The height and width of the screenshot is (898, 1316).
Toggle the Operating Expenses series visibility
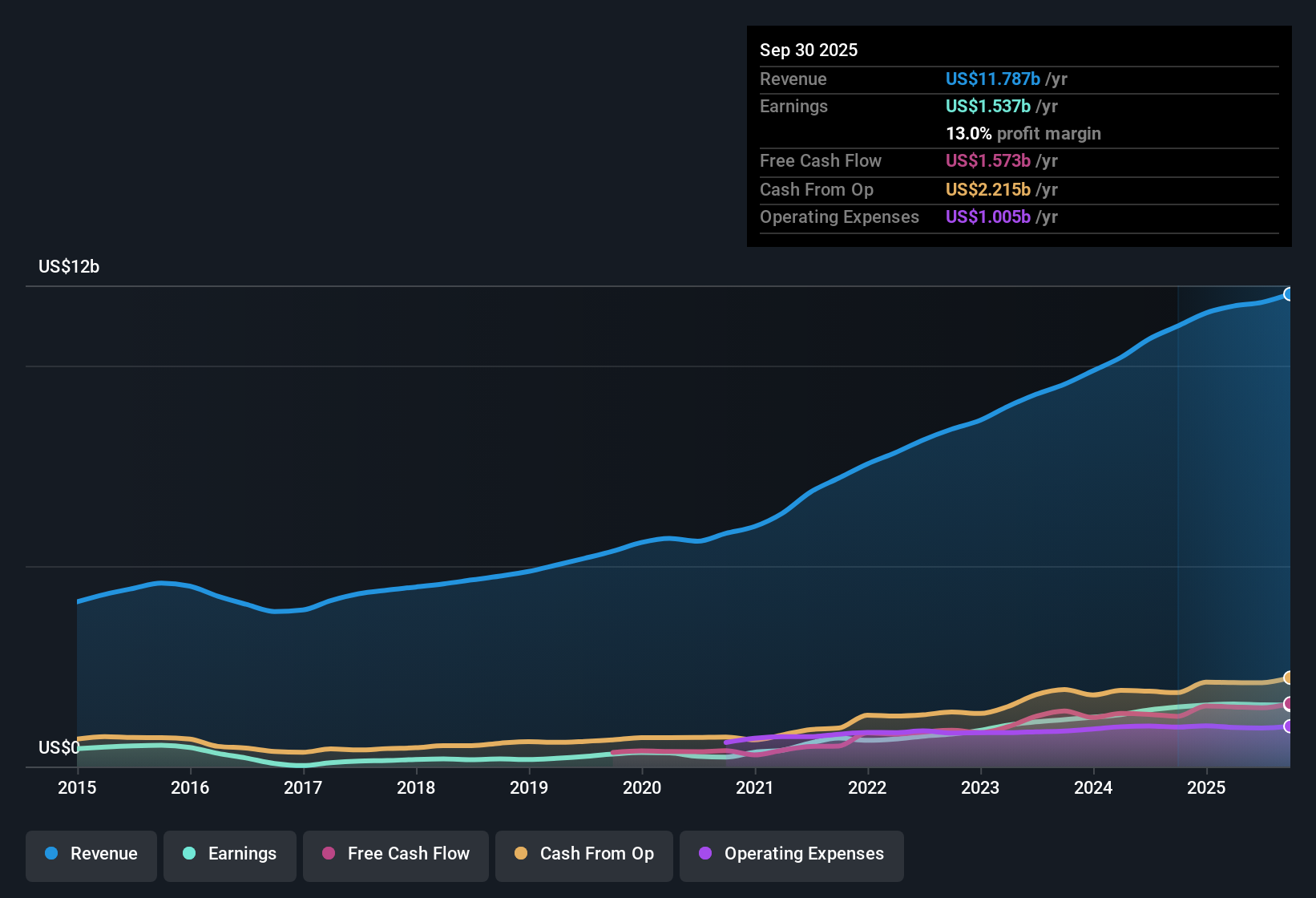791,854
